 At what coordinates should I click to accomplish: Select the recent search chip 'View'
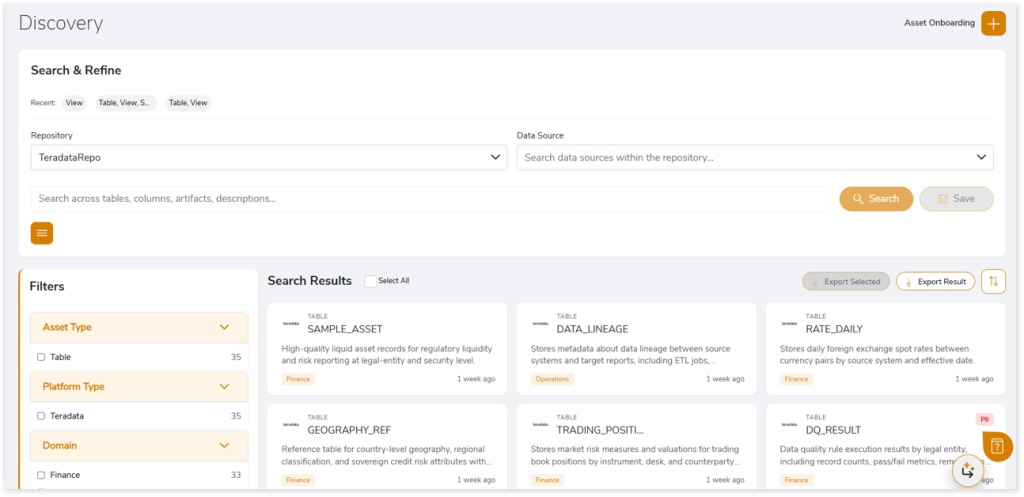74,102
